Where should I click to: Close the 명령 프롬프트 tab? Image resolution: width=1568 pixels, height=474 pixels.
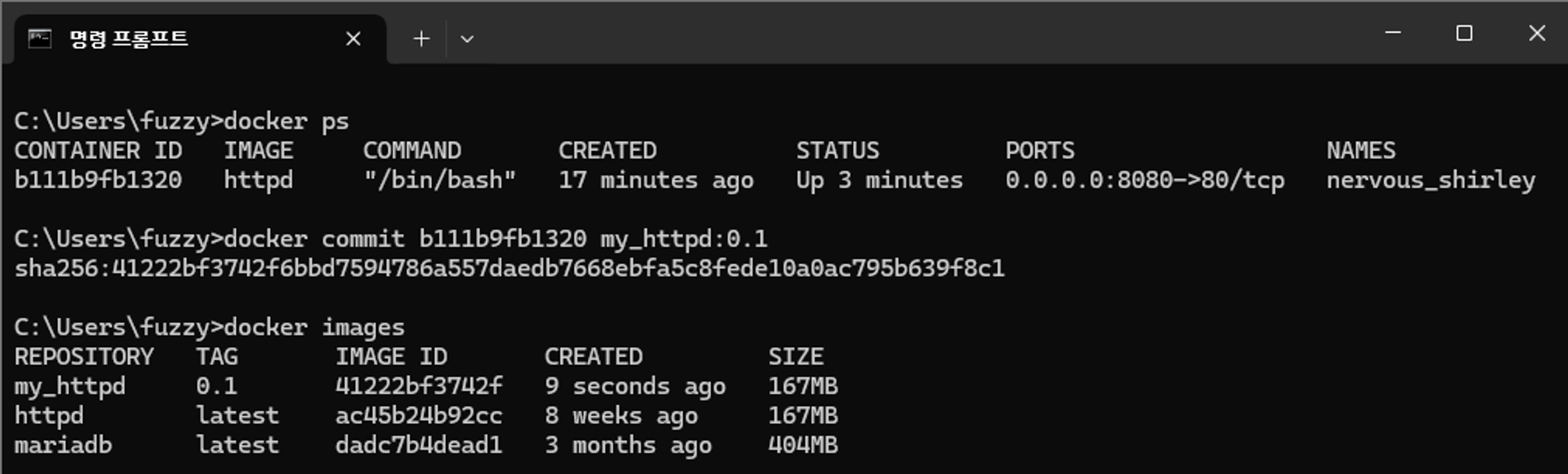click(354, 38)
